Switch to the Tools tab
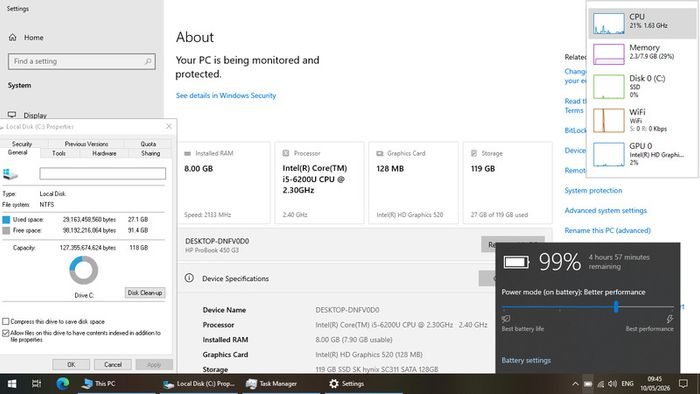 click(59, 153)
